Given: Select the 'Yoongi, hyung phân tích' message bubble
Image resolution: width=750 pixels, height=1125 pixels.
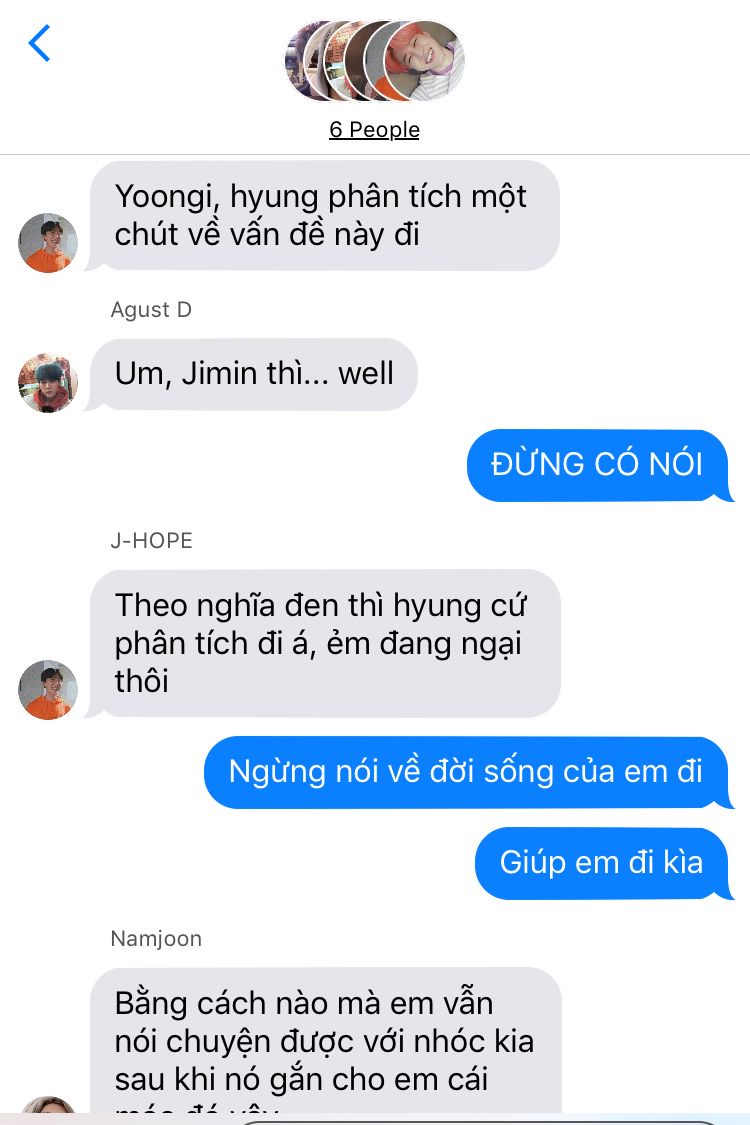Looking at the screenshot, I should click(322, 215).
